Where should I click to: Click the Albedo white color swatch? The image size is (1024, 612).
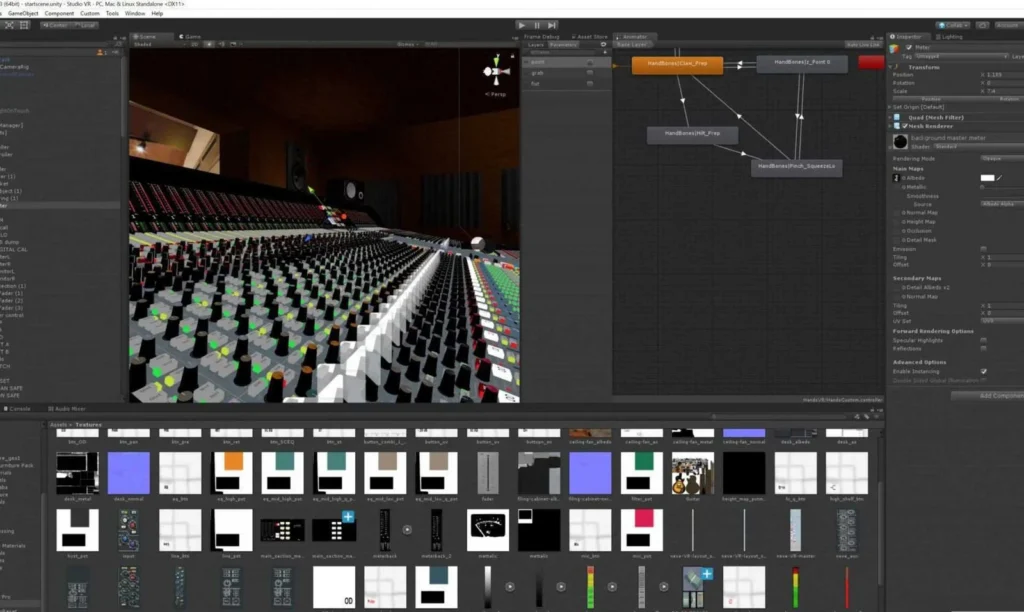click(x=986, y=177)
